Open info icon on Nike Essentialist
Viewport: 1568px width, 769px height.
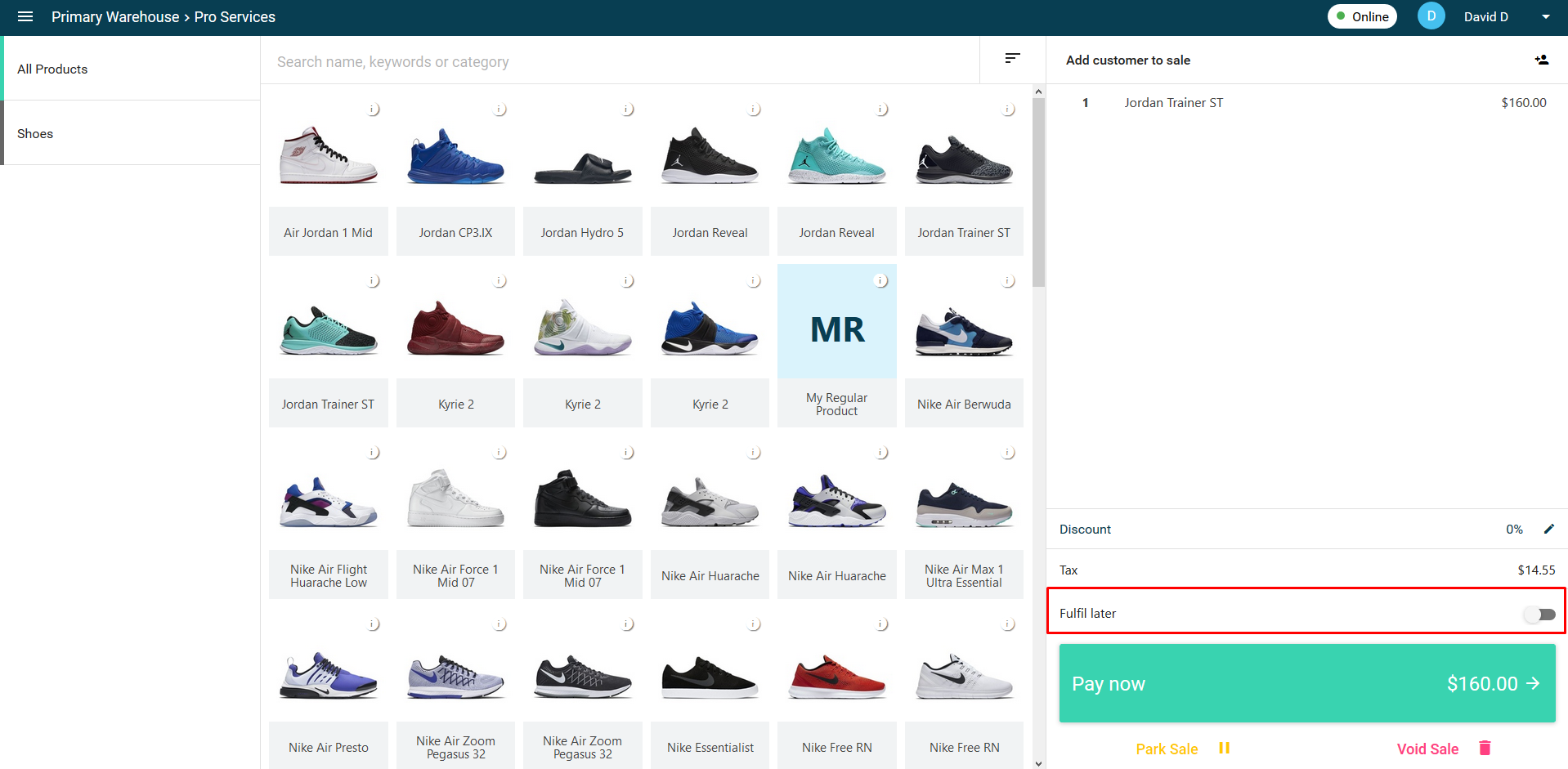coord(755,624)
